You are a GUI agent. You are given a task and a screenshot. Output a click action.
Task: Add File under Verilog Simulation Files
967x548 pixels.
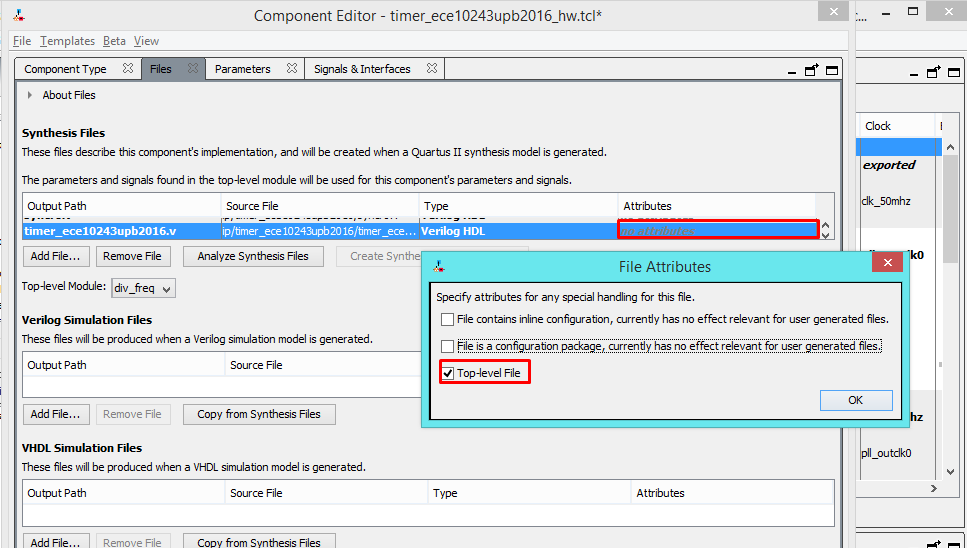click(x=56, y=414)
